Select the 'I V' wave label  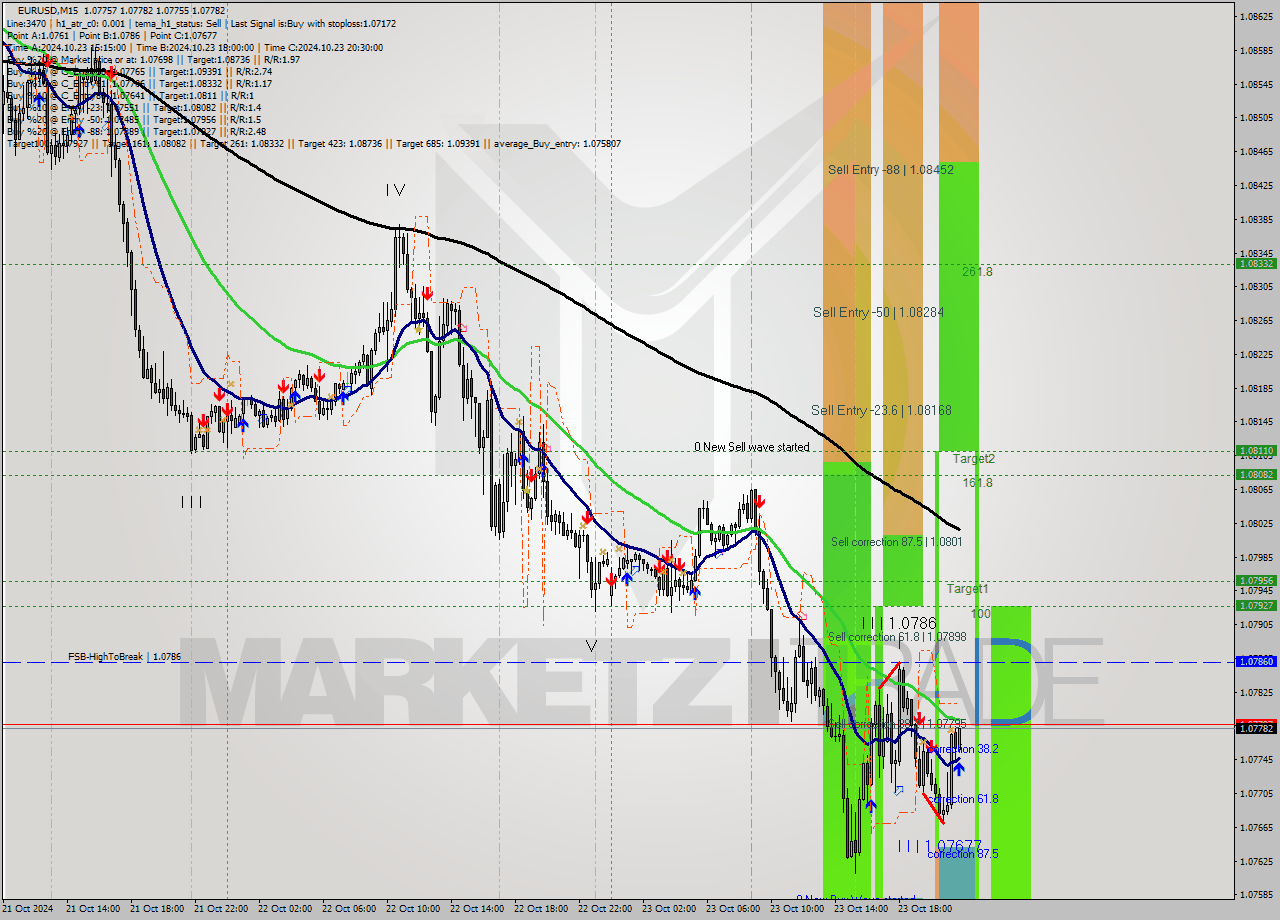click(x=395, y=189)
